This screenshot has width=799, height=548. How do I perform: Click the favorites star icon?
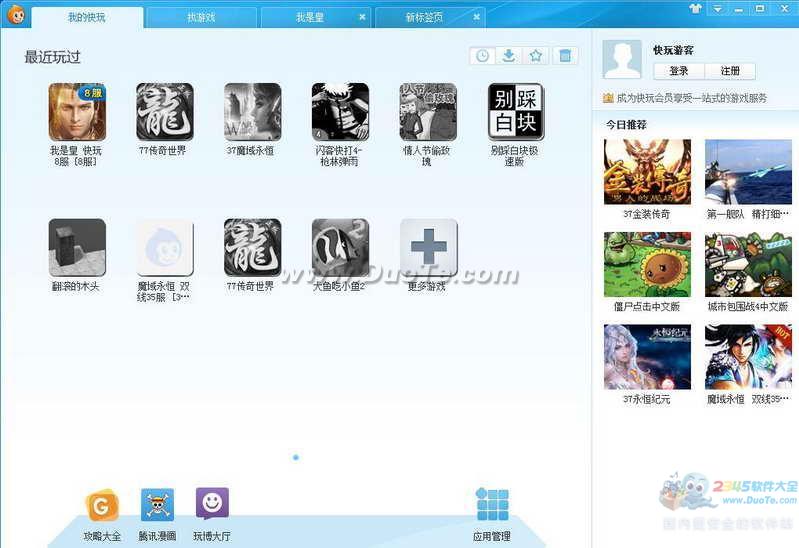(536, 56)
